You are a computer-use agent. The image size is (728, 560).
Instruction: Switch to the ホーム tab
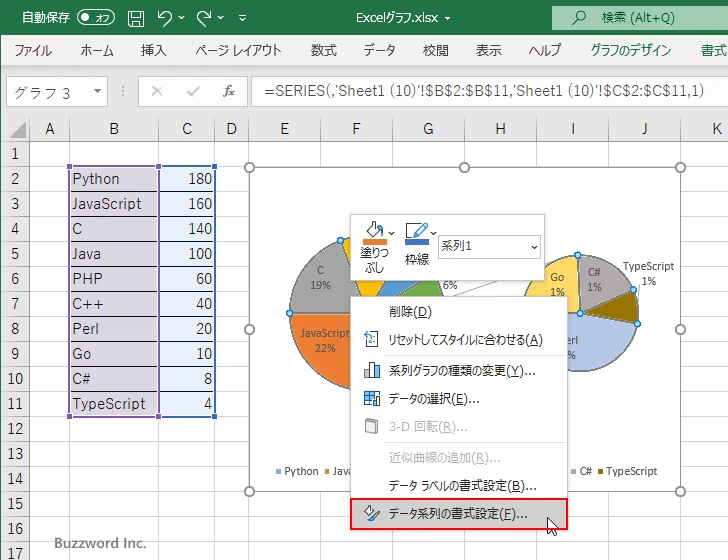[x=97, y=50]
